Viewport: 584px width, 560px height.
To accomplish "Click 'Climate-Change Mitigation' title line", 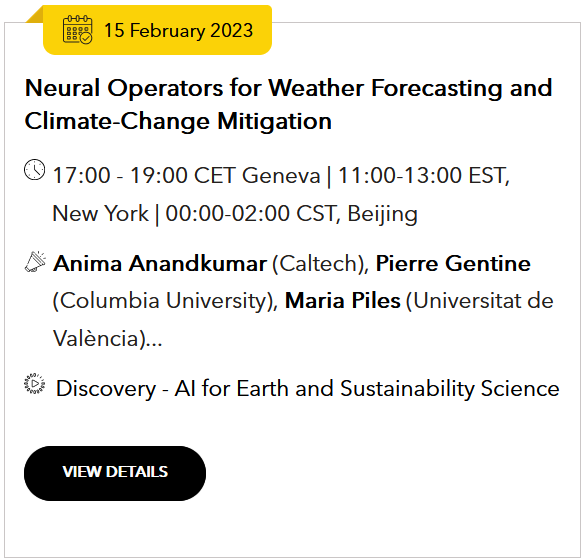I will (x=178, y=122).
